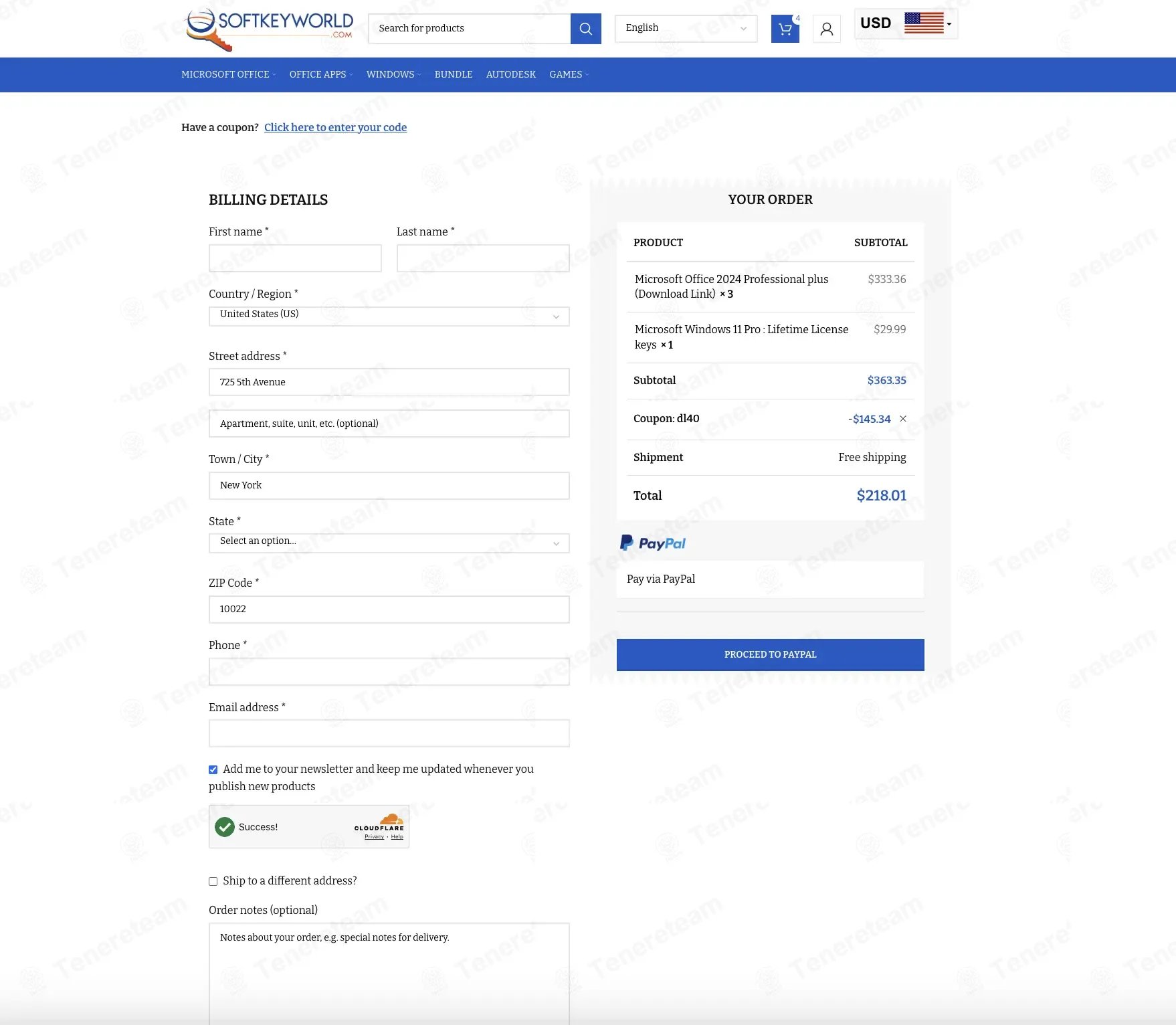
Task: Remove the dl40 coupon with X
Action: click(903, 419)
